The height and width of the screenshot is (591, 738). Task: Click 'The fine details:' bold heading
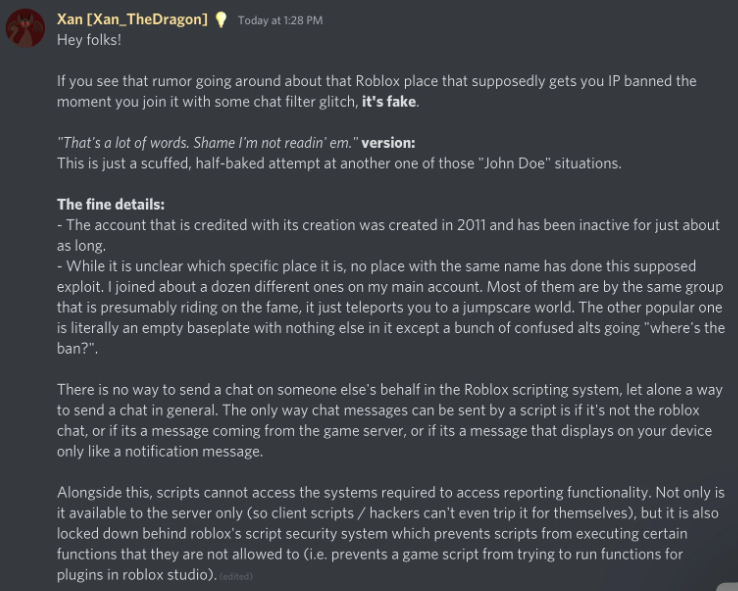point(111,204)
